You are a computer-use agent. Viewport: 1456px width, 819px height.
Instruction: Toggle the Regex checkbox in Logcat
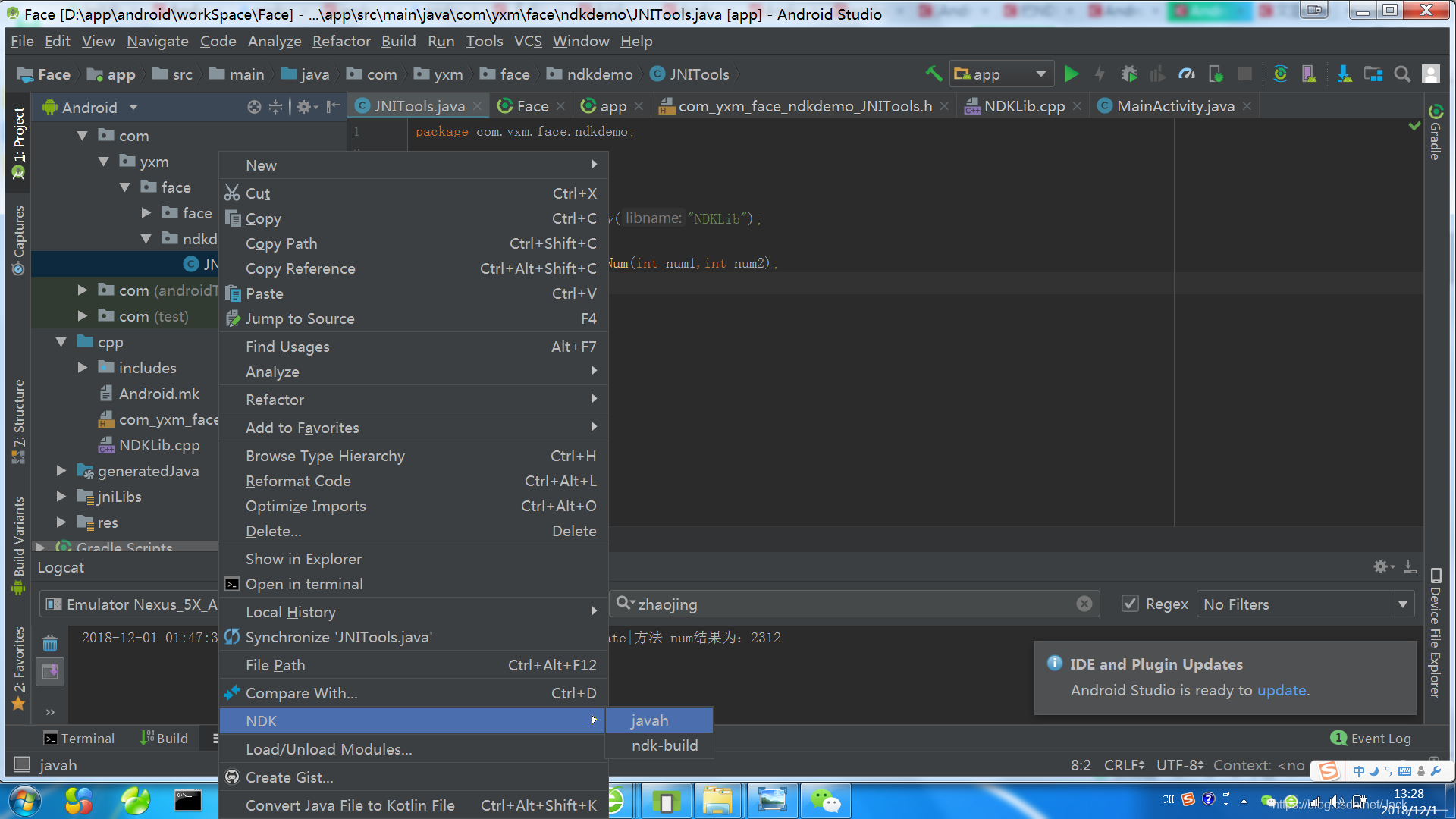click(x=1127, y=603)
